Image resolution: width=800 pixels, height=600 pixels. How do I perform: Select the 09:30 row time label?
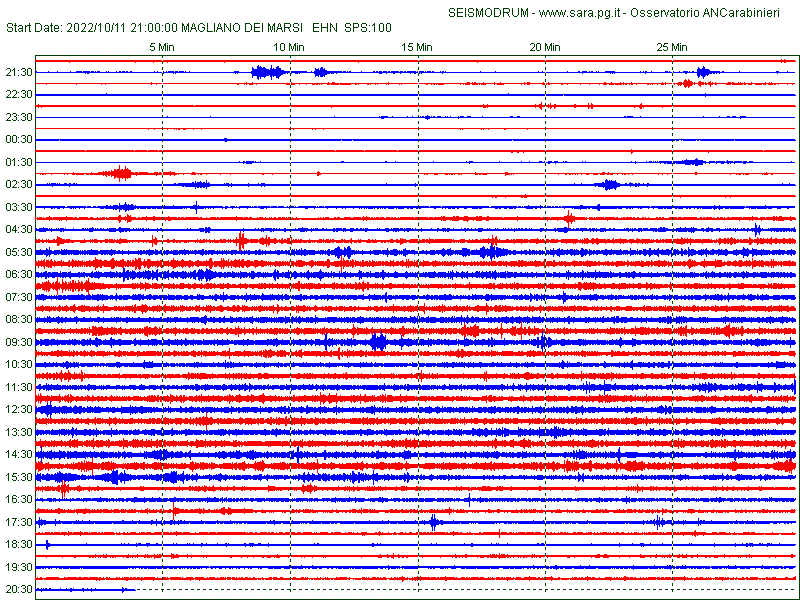click(x=19, y=342)
